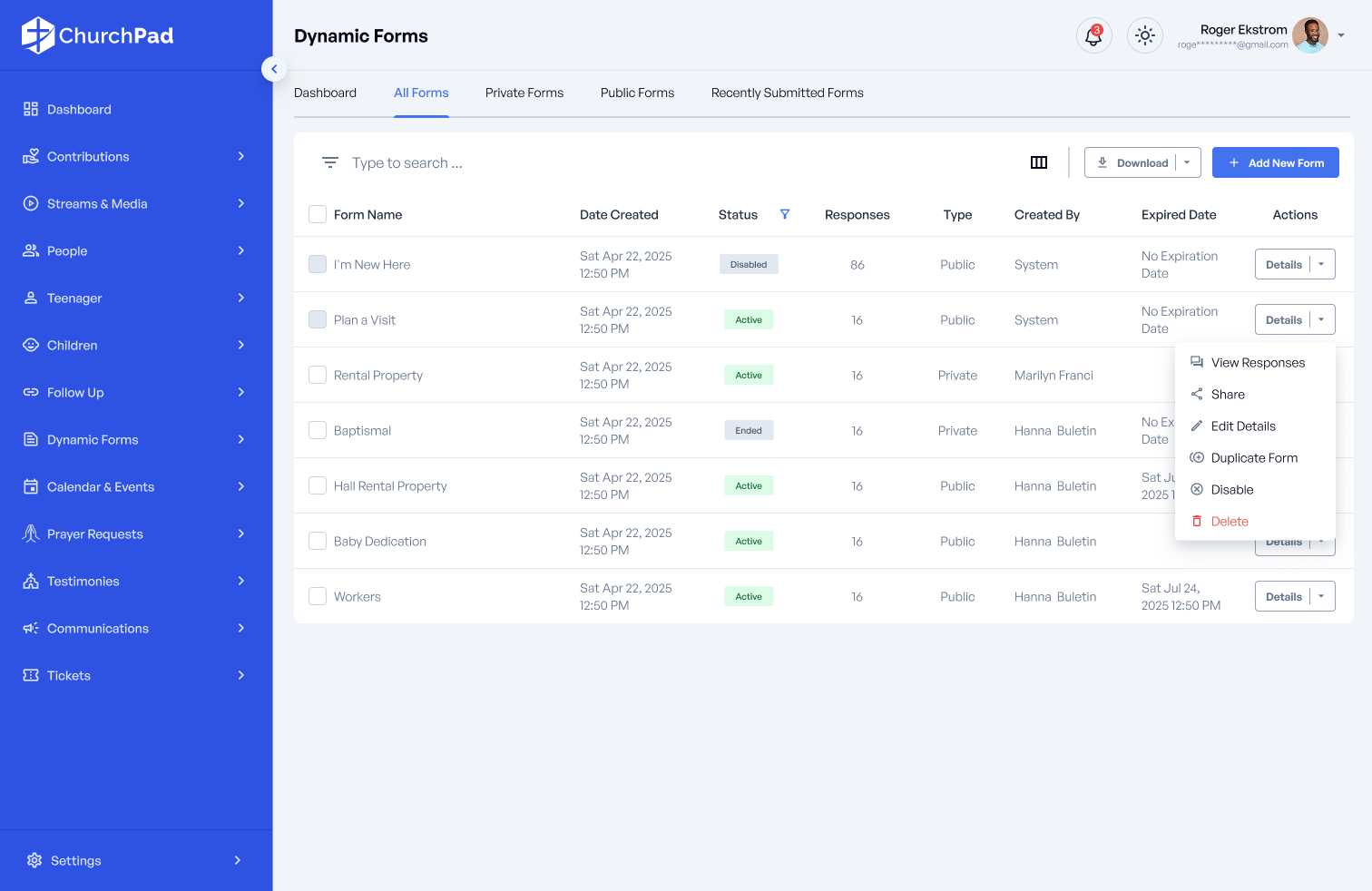Open Prayer Requests from the sidebar

95,534
